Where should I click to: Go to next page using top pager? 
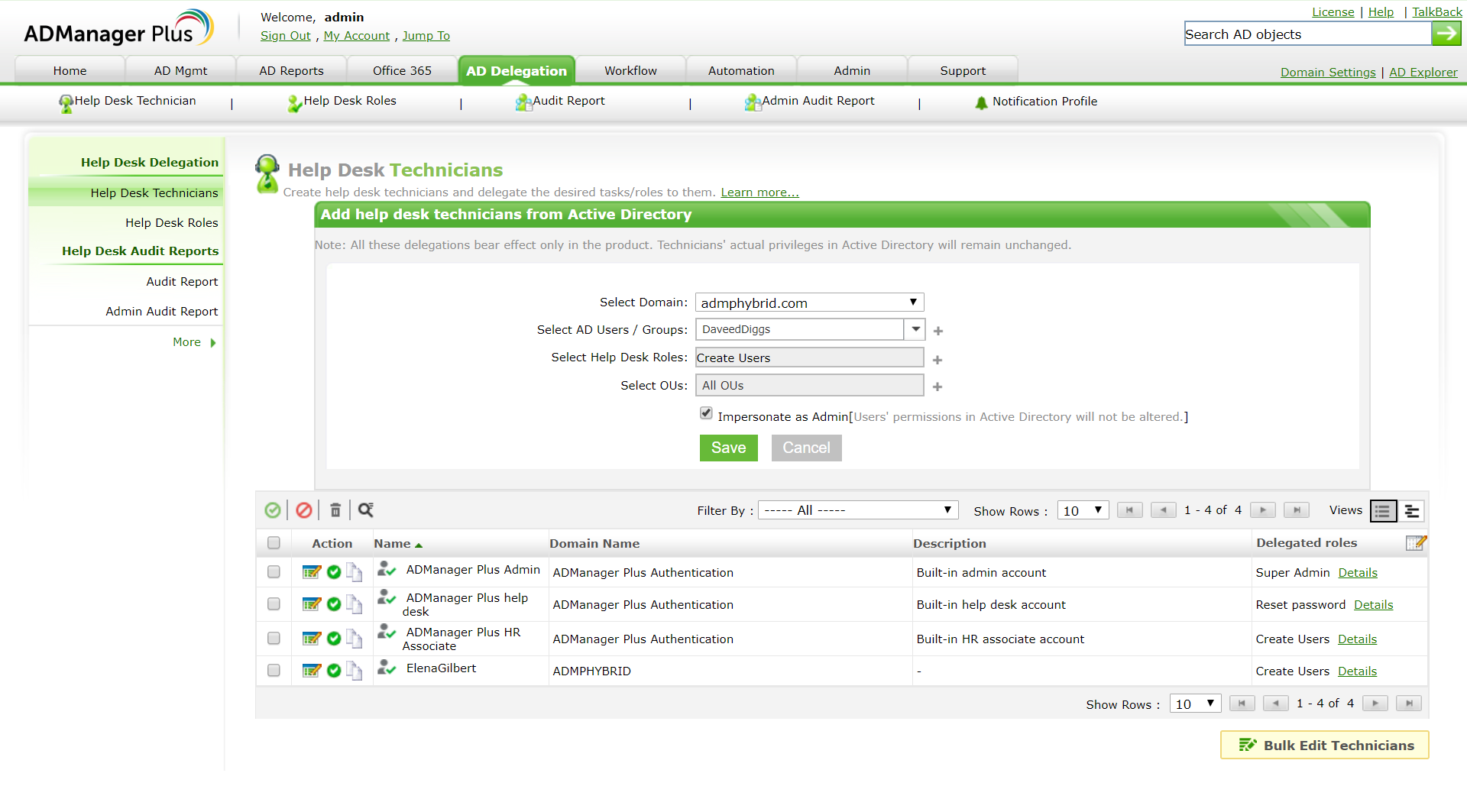[1263, 510]
